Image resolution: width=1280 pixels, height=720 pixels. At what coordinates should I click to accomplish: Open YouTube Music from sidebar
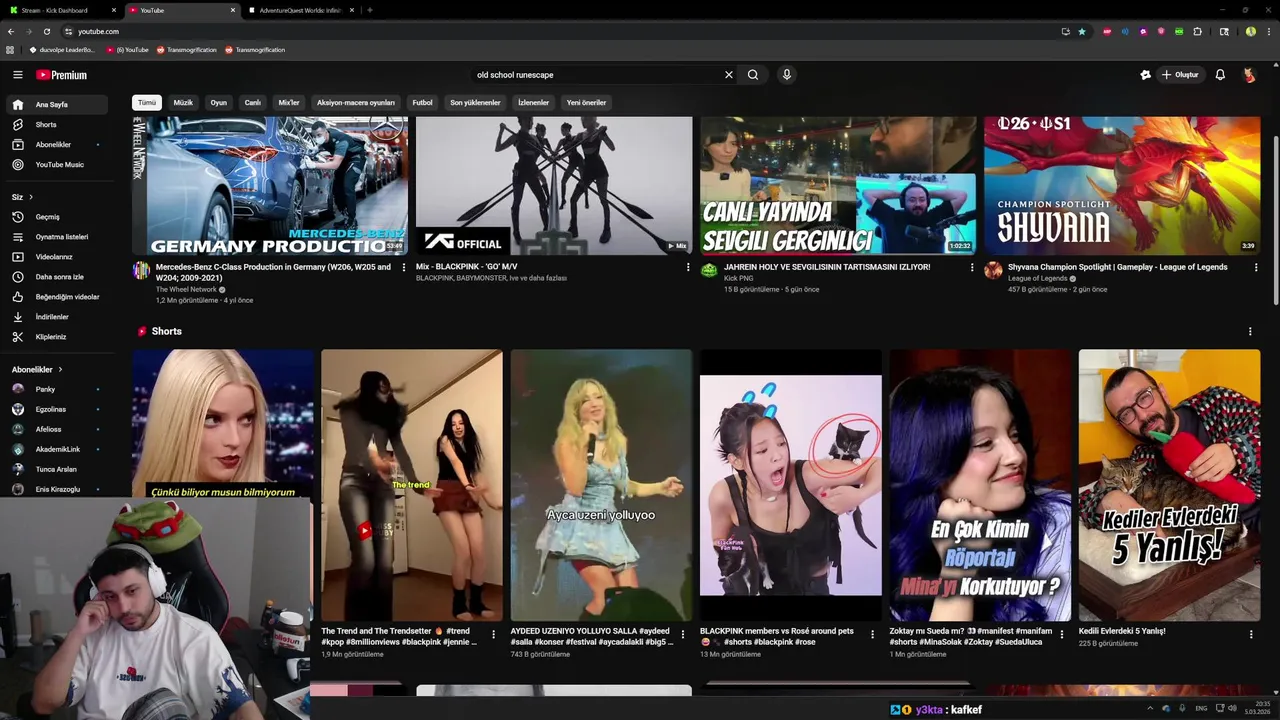pyautogui.click(x=56, y=164)
